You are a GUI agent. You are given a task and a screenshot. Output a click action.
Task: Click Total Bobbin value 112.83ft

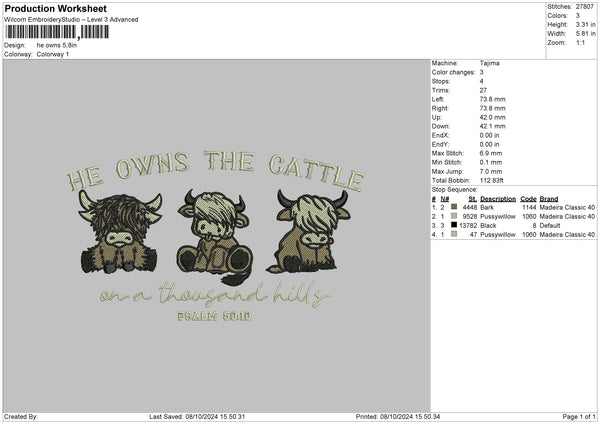click(492, 180)
